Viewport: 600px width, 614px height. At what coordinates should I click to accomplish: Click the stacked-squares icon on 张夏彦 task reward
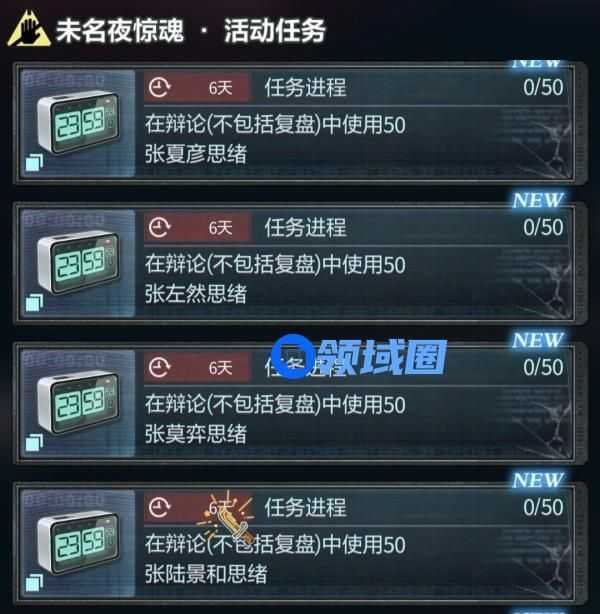point(34,163)
